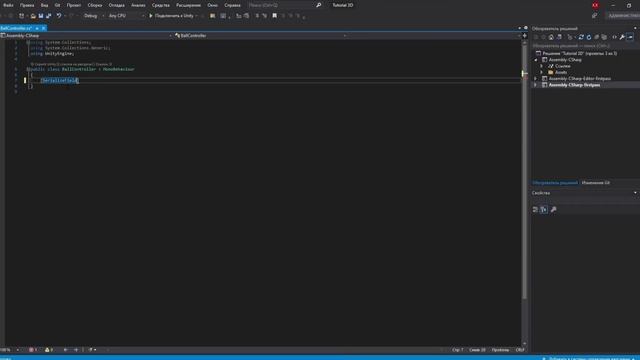This screenshot has height=360, width=640.
Task: Expand the Assembly-CSharp-firstpass project
Action: pyautogui.click(x=536, y=85)
